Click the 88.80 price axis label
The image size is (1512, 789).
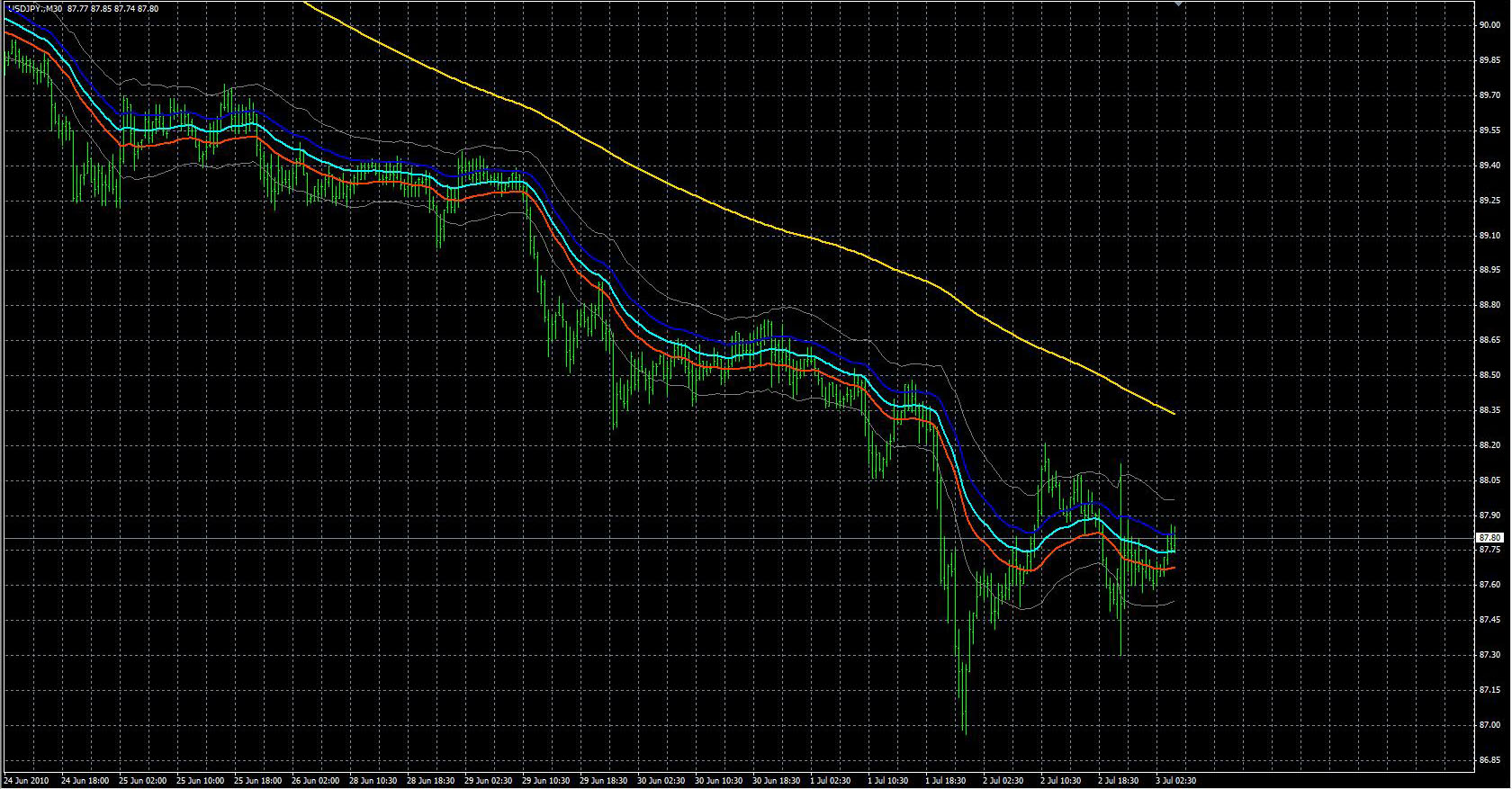1489,305
